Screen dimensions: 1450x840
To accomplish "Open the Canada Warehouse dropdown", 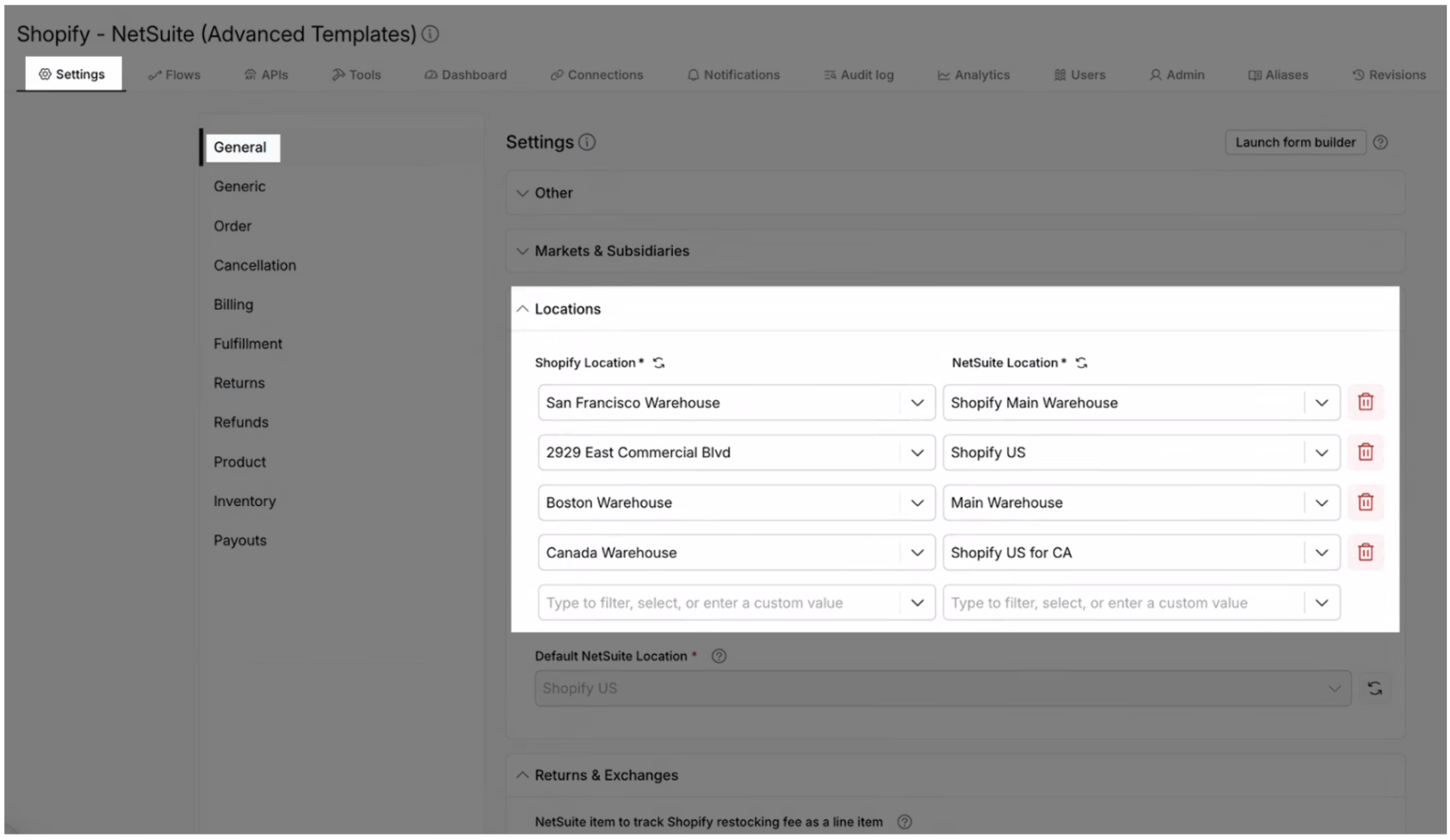I will point(736,552).
